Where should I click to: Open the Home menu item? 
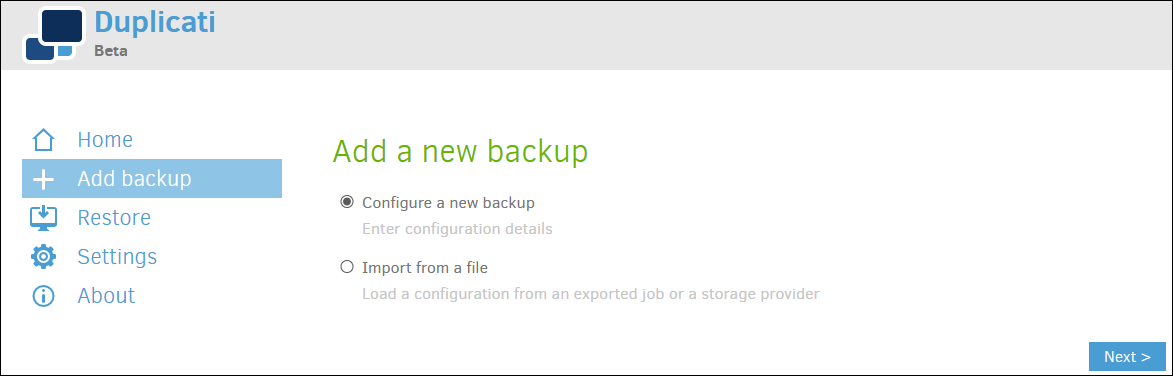[105, 140]
